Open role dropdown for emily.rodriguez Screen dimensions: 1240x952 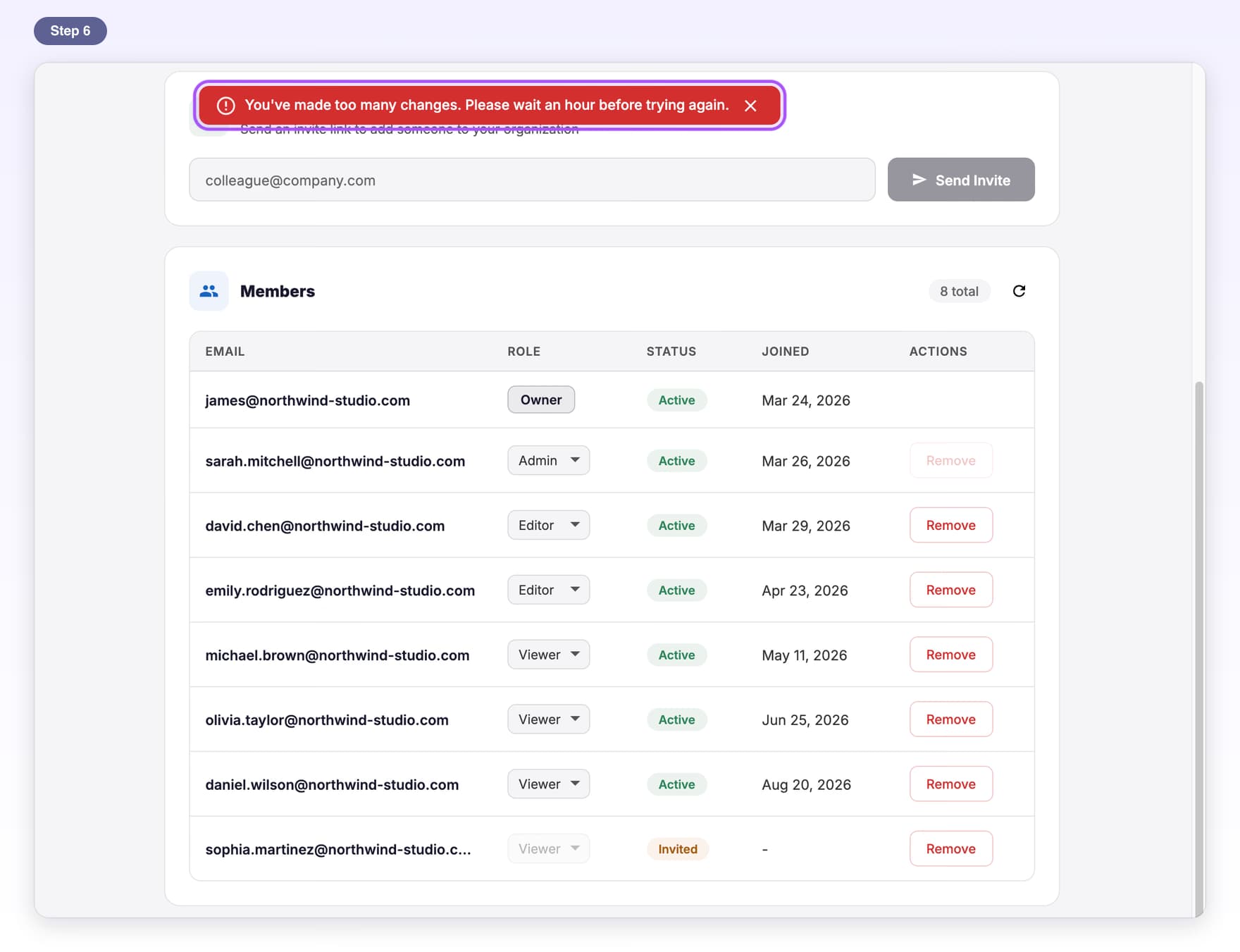click(x=548, y=590)
